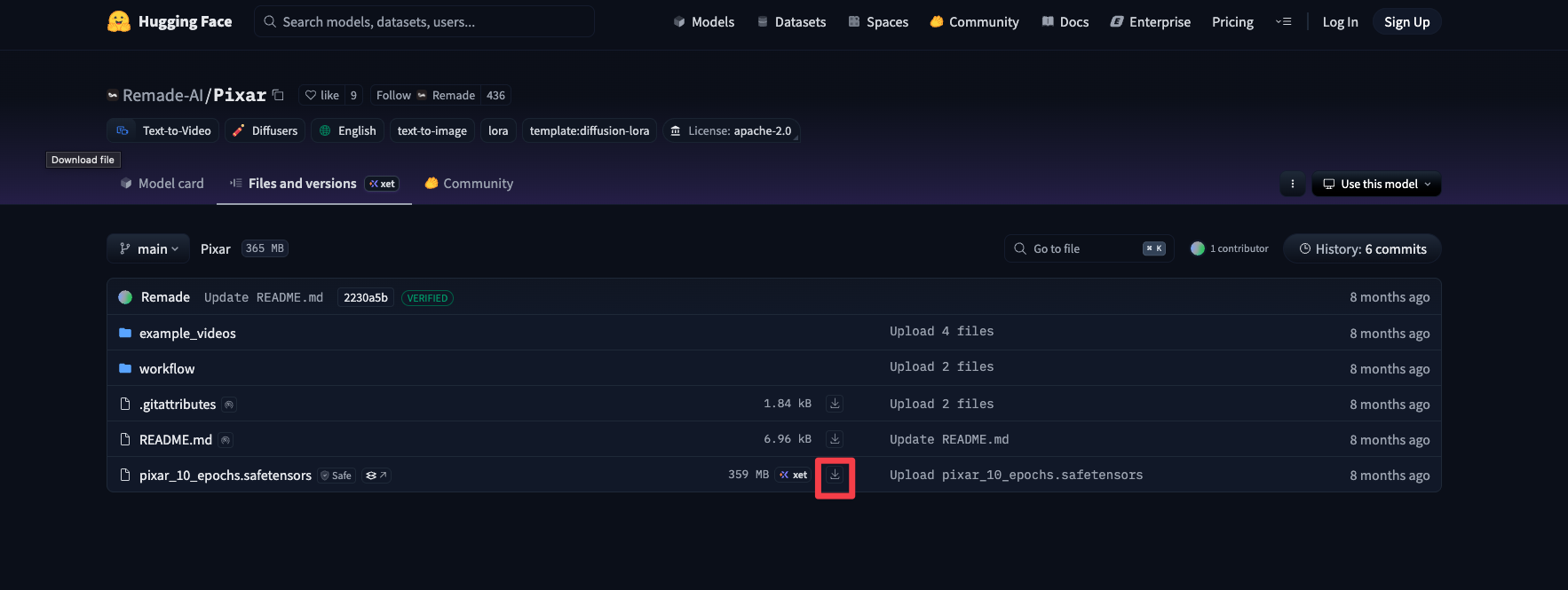This screenshot has height=590, width=1568.
Task: Open the Upload 4 files commit
Action: (x=941, y=331)
